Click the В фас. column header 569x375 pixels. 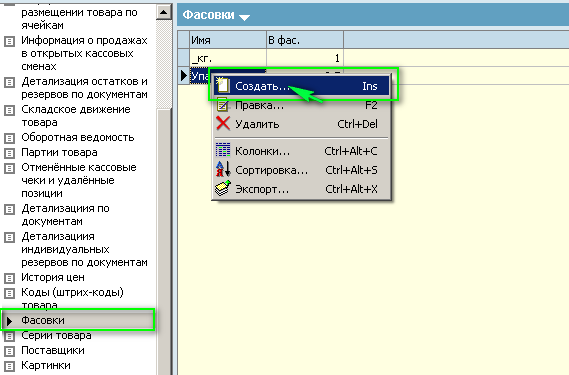pyautogui.click(x=305, y=40)
